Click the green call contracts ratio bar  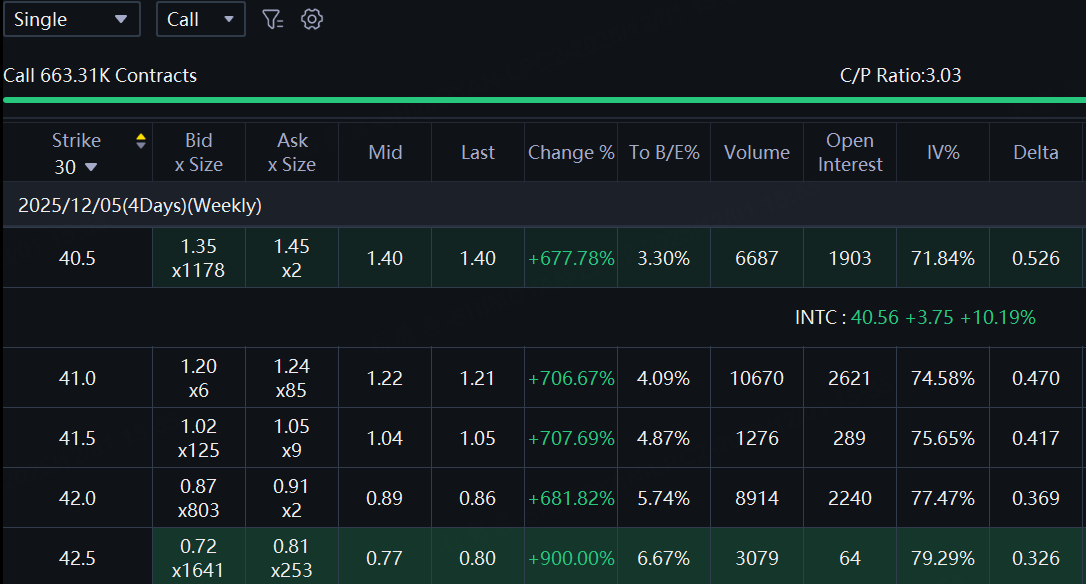(543, 100)
